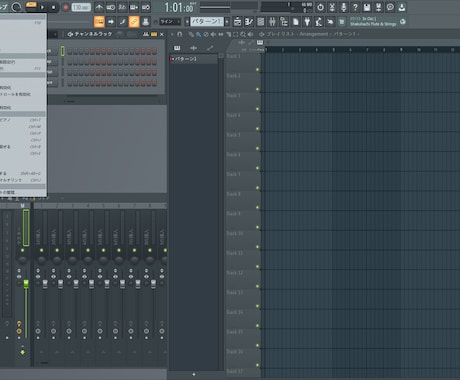Click the tempo tapper icon
This screenshot has height=380, width=460.
pos(319,22)
